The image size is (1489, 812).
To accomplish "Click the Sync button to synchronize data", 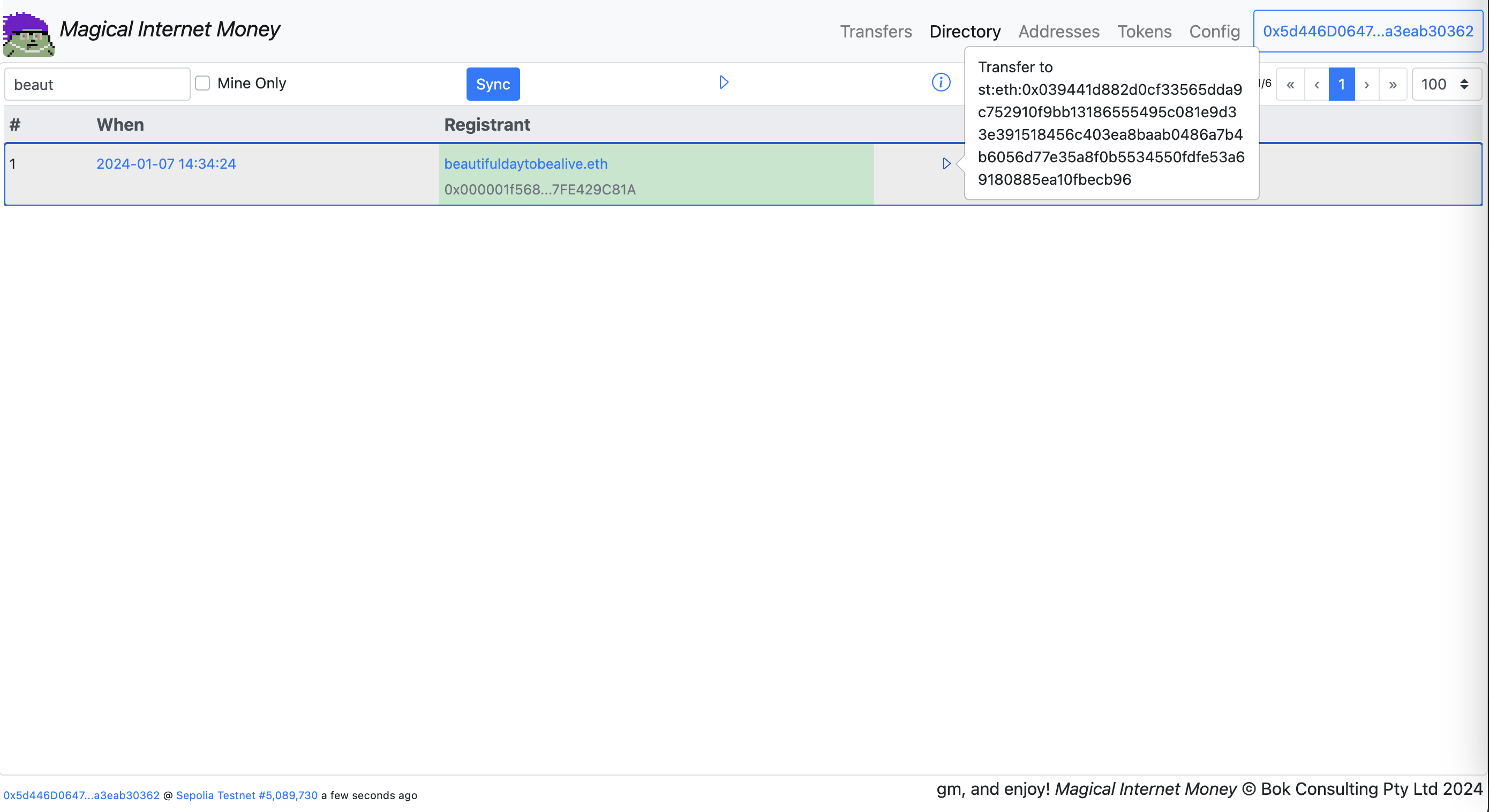I will point(494,84).
